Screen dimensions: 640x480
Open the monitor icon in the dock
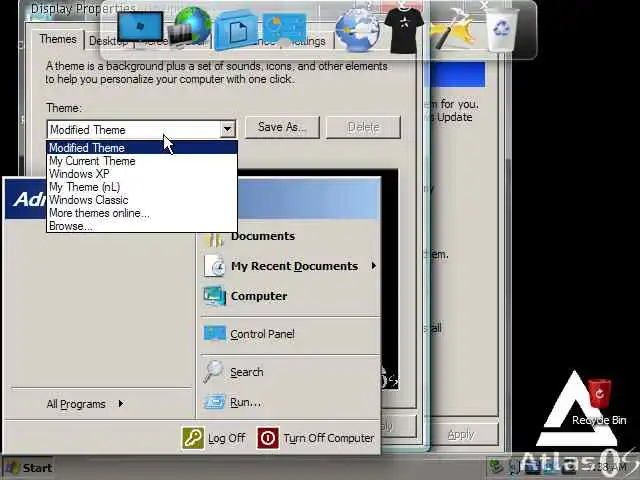tap(140, 27)
